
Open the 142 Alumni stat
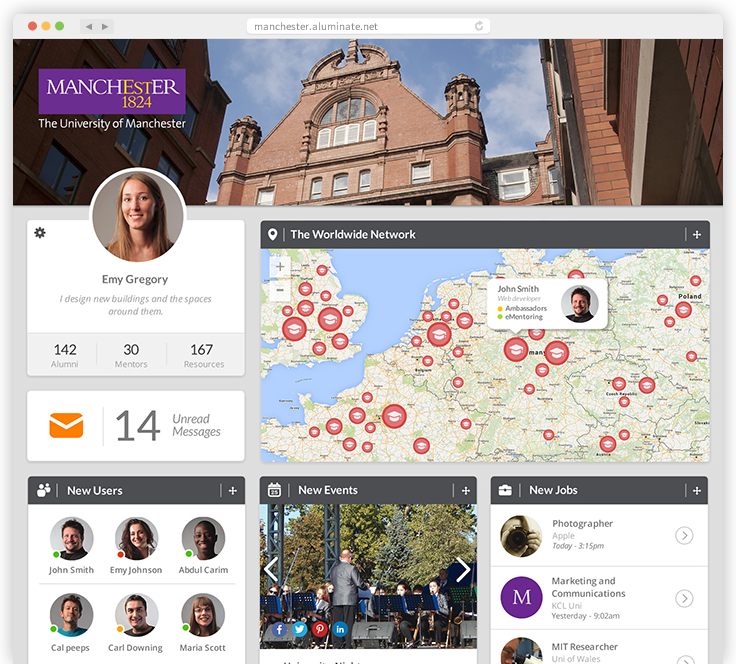click(65, 355)
